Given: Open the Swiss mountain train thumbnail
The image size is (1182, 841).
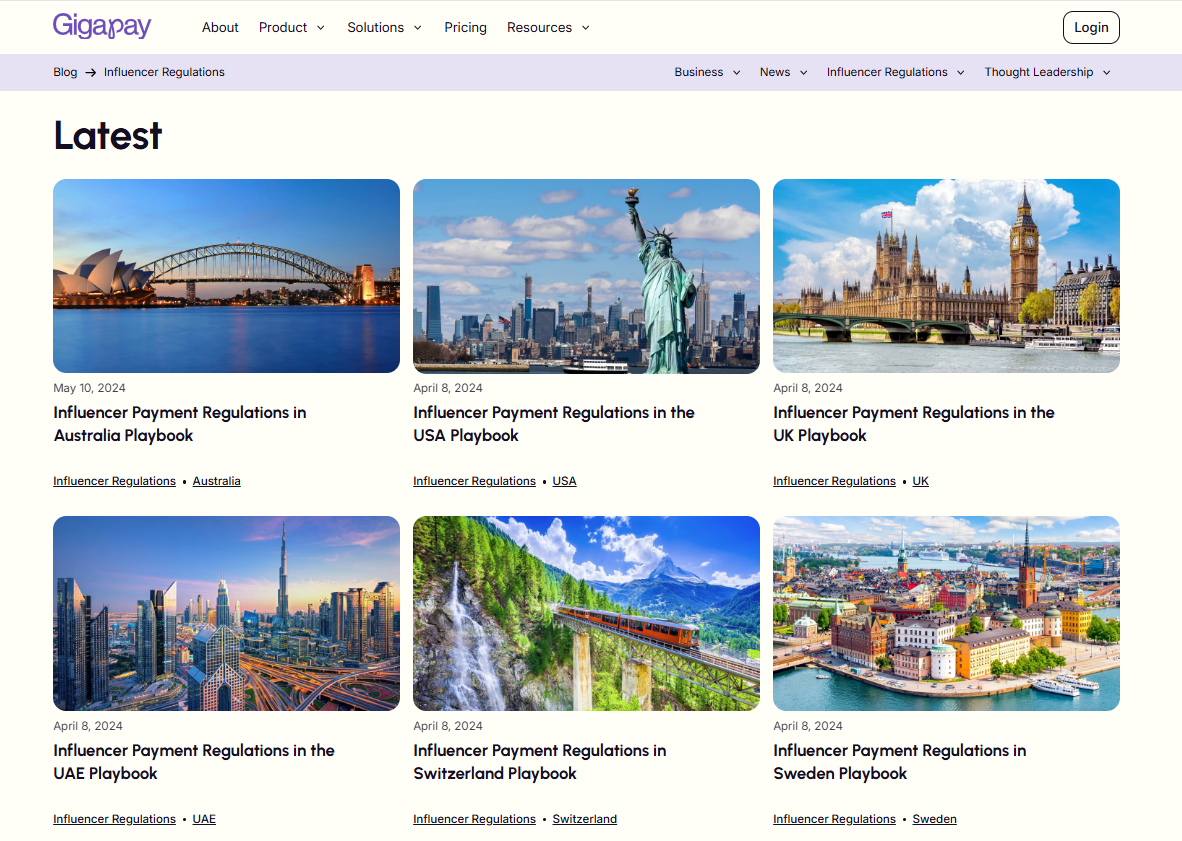Looking at the screenshot, I should tap(586, 613).
